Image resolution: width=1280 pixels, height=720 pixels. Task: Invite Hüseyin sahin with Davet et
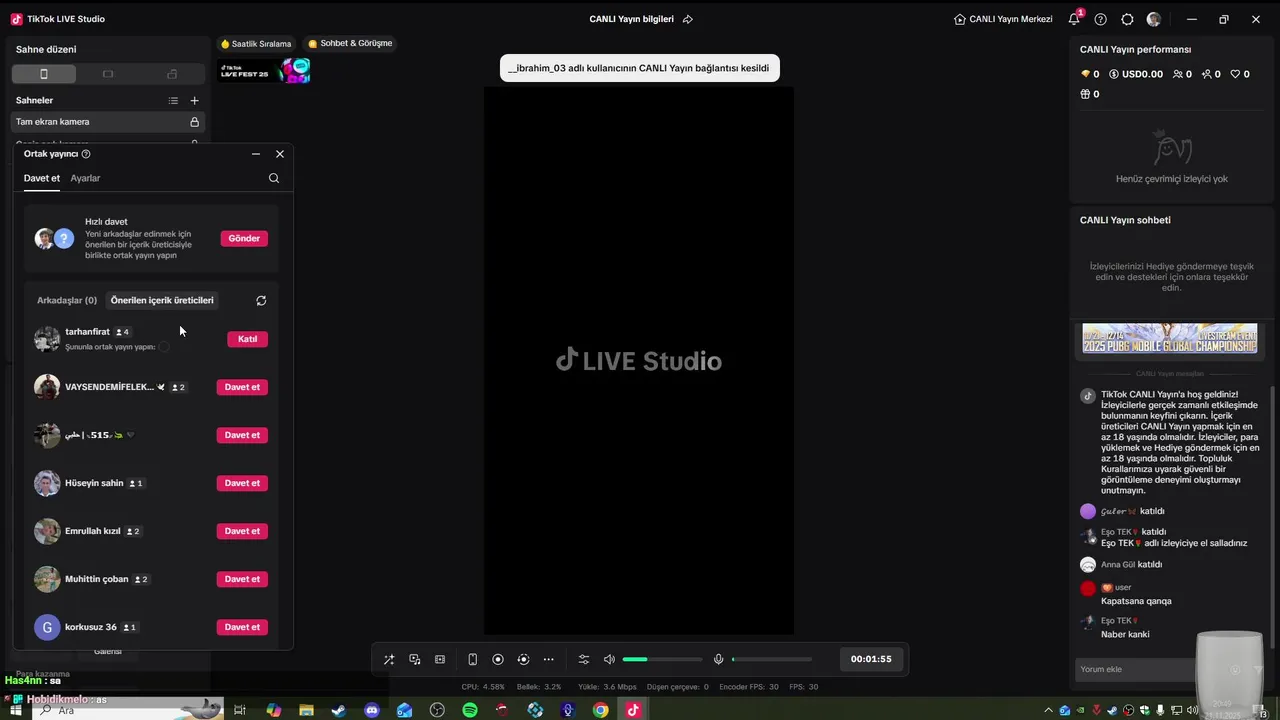point(242,483)
